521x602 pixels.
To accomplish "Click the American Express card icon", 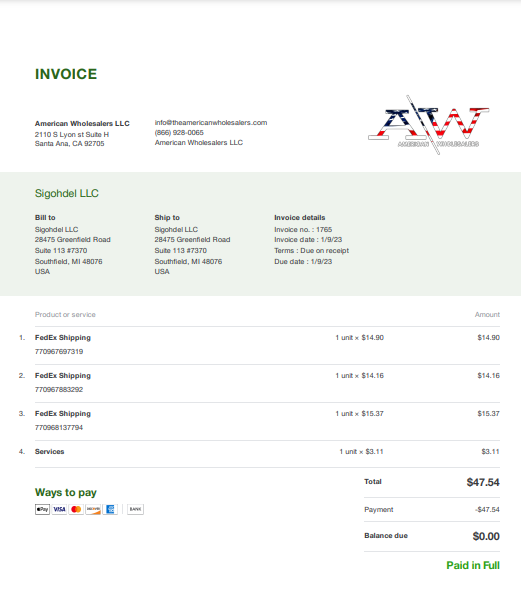I will (110, 509).
